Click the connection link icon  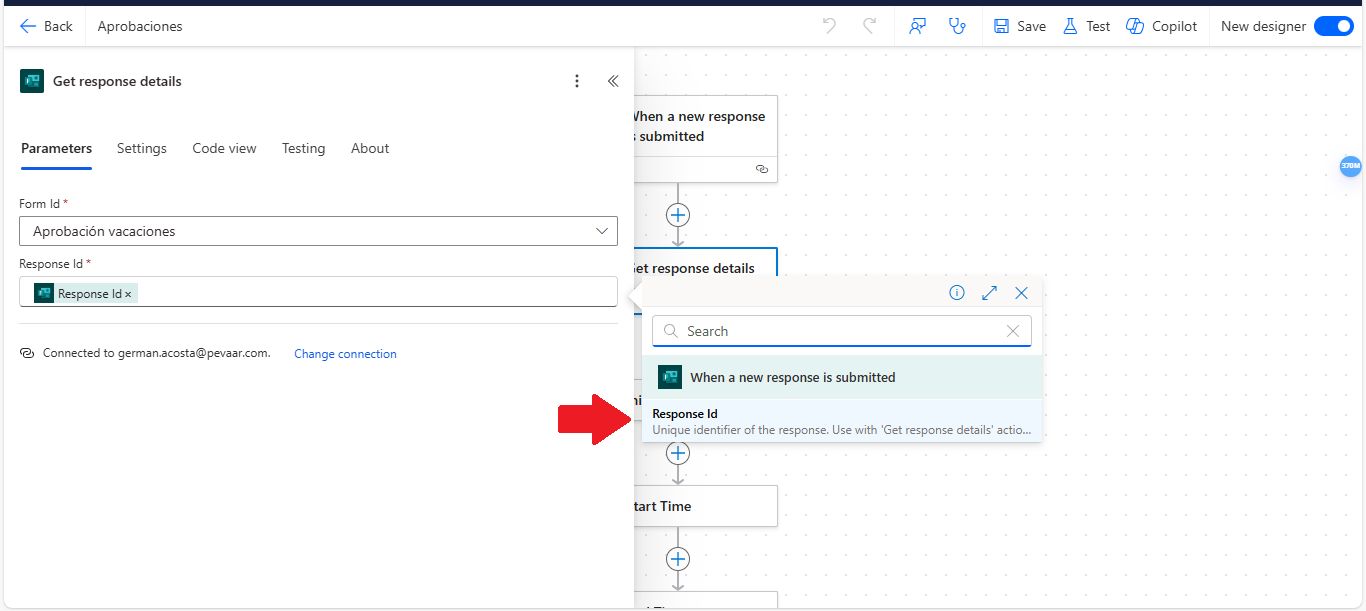(x=28, y=353)
